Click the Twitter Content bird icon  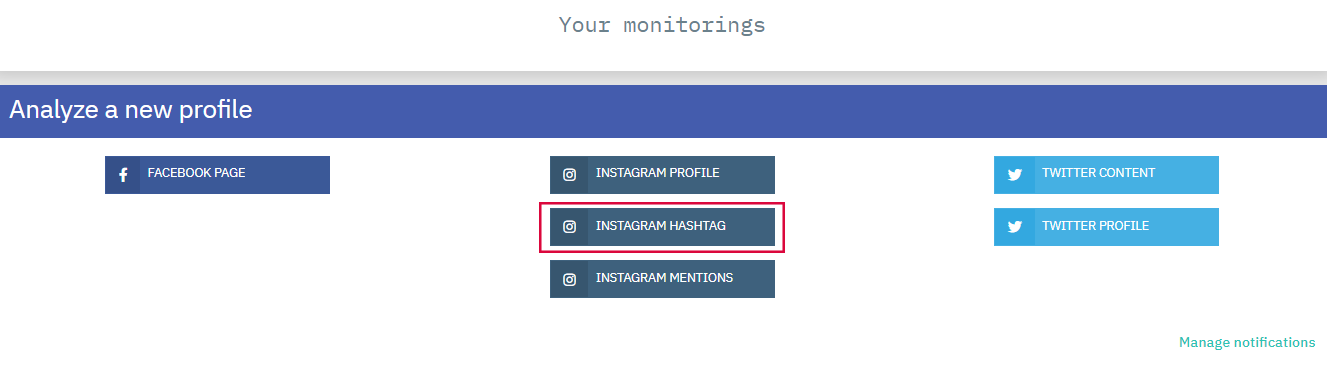click(1015, 175)
